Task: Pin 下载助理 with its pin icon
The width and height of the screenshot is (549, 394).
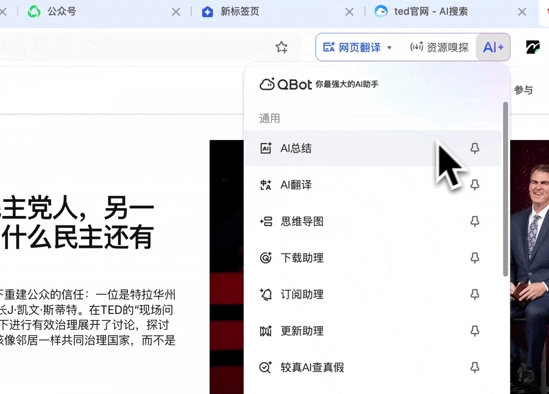Action: 474,258
